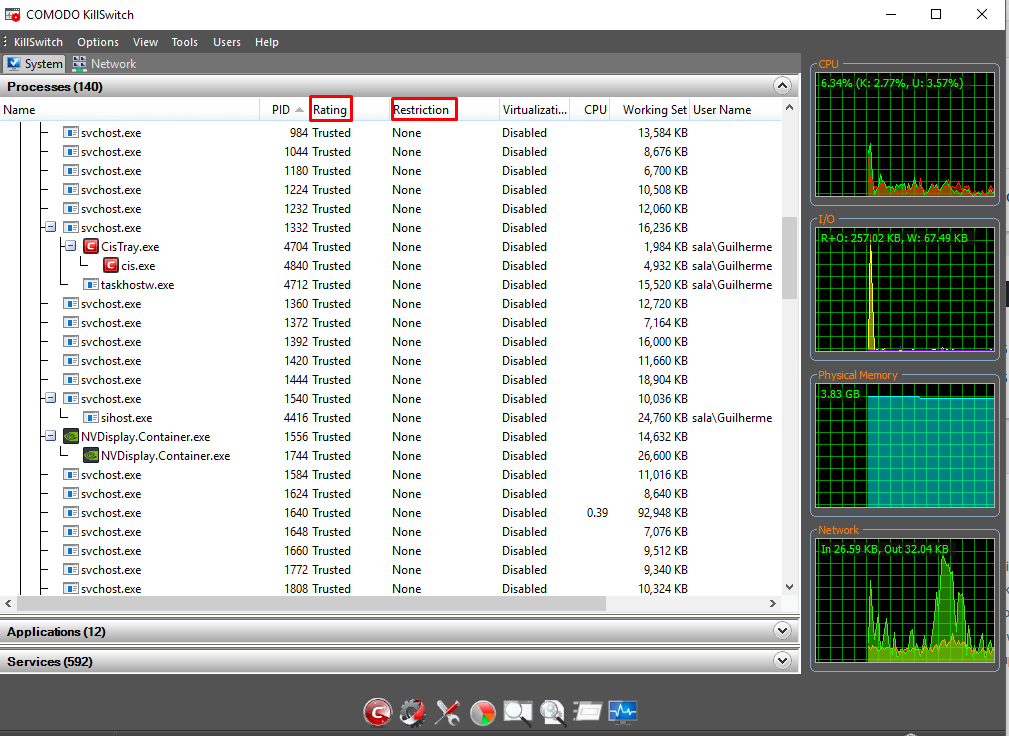Sort by the Rating column header
1009x736 pixels.
[x=330, y=110]
